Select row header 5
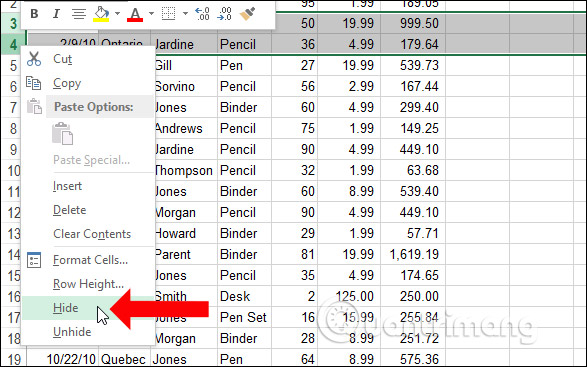 click(x=13, y=66)
